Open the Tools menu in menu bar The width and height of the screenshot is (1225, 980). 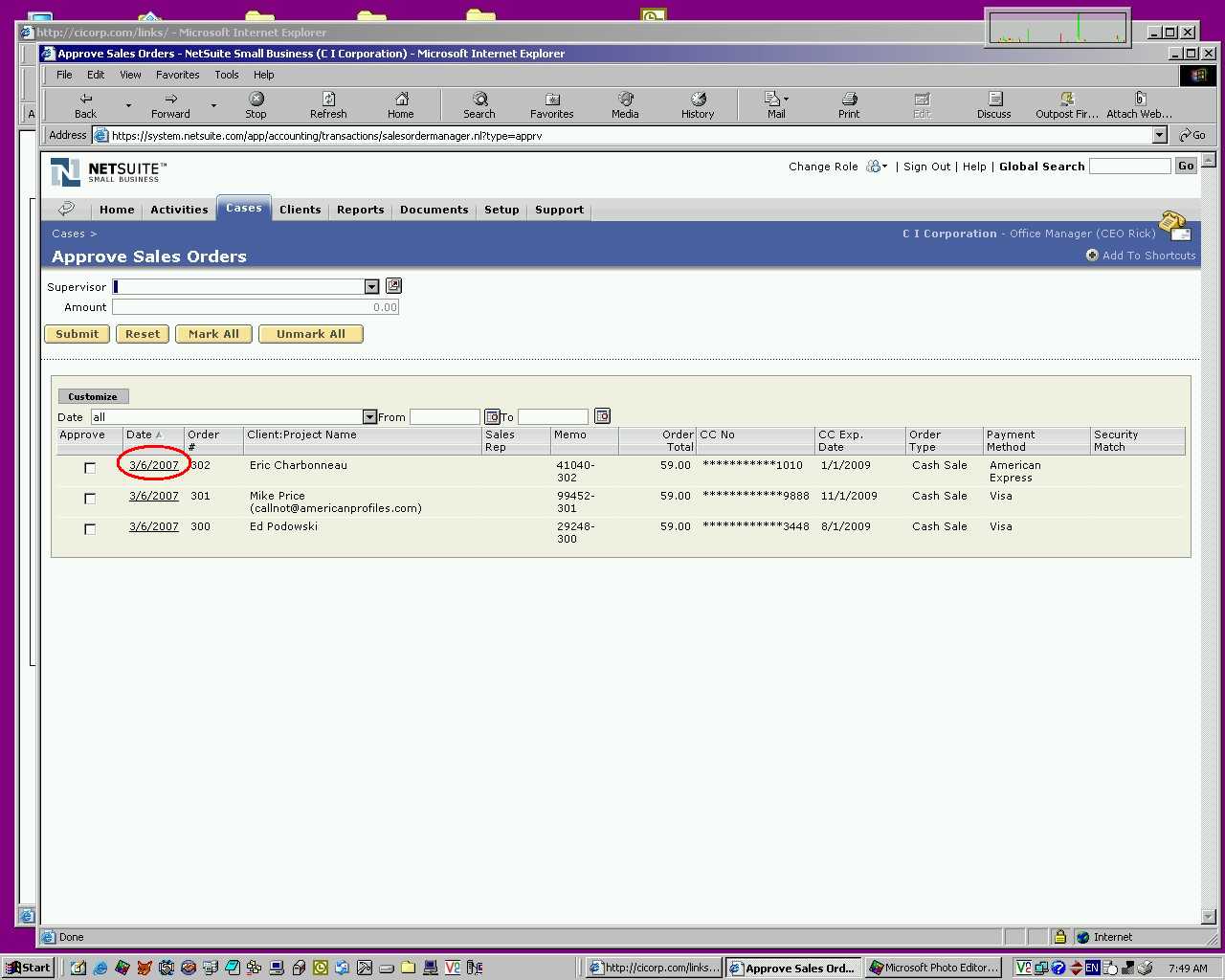coord(227,75)
